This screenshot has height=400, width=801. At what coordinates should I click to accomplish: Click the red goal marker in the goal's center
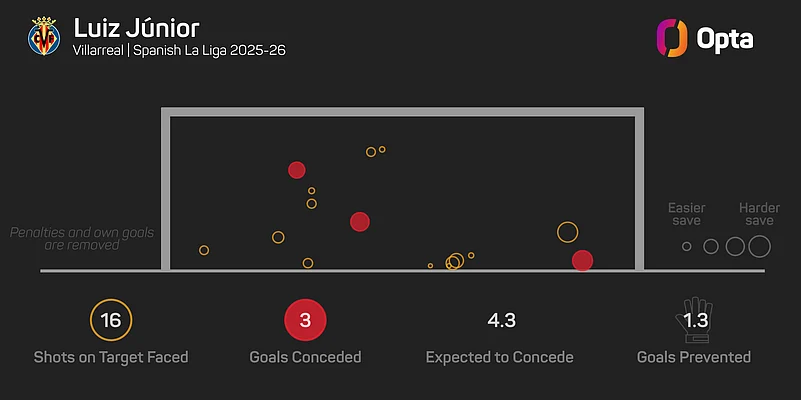point(360,222)
